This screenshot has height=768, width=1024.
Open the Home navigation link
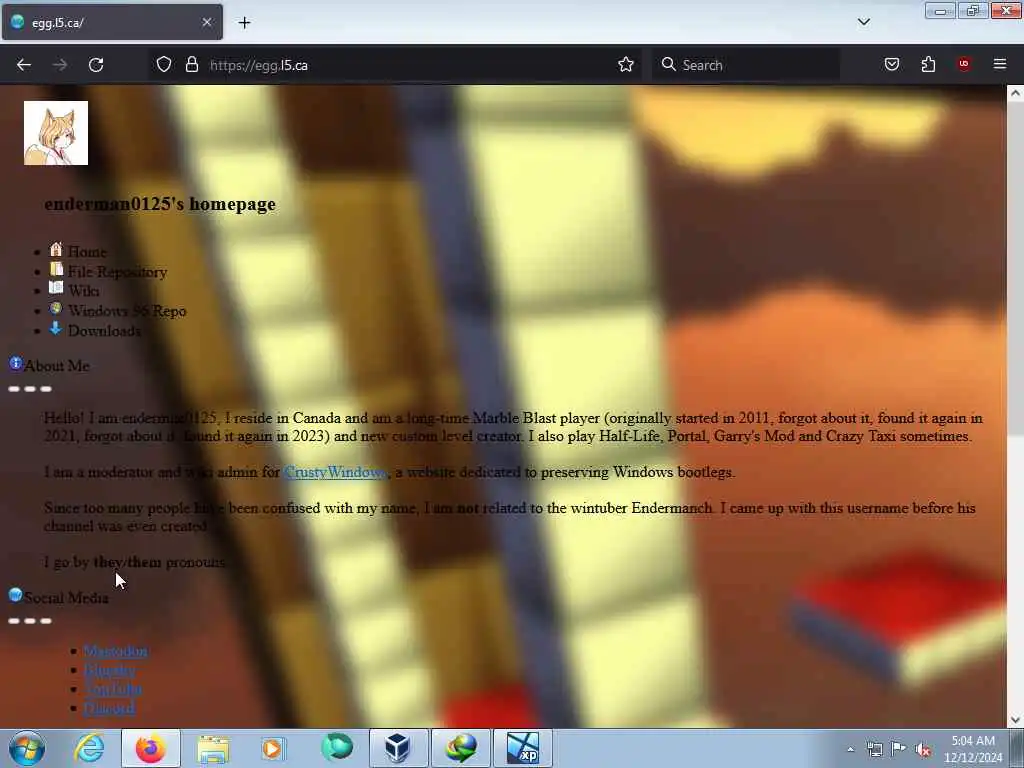point(87,252)
